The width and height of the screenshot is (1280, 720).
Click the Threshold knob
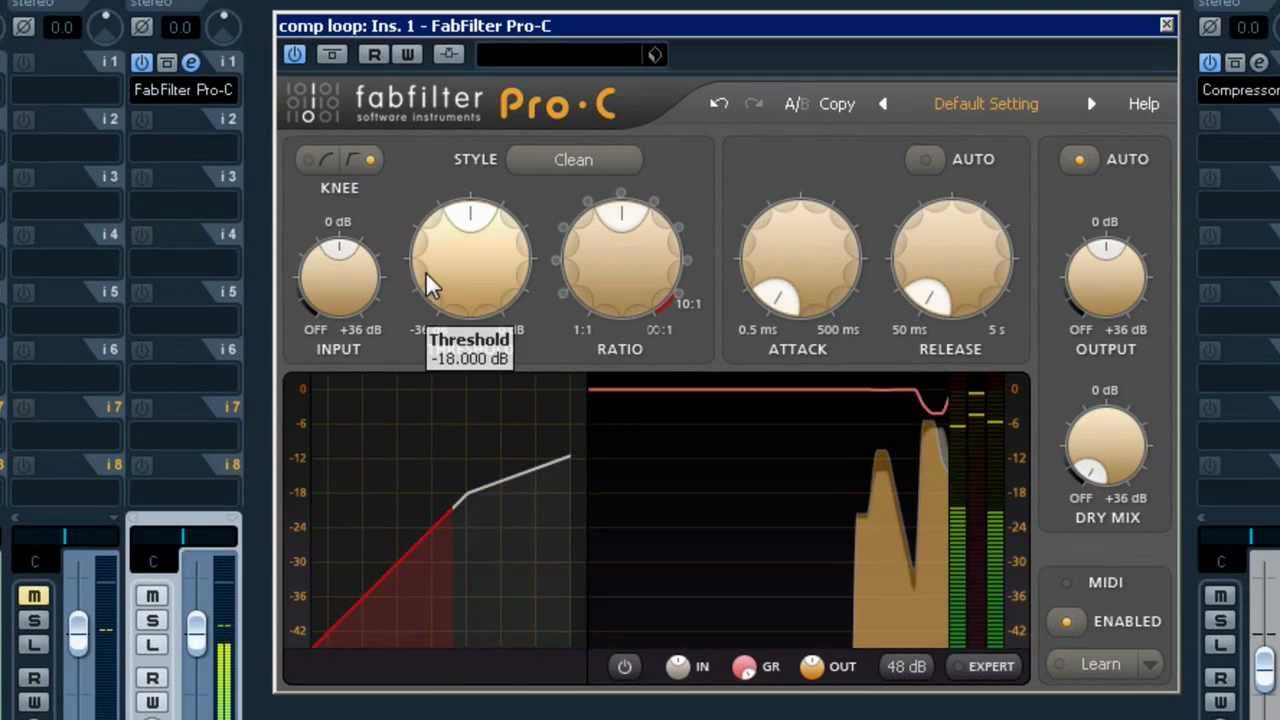click(471, 258)
